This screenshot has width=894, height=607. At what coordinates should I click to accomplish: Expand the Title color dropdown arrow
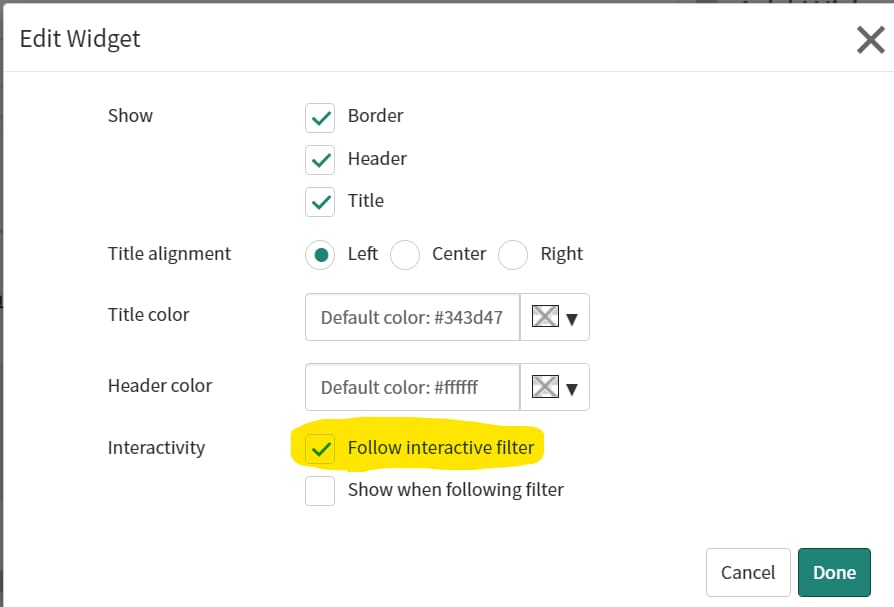pos(572,319)
